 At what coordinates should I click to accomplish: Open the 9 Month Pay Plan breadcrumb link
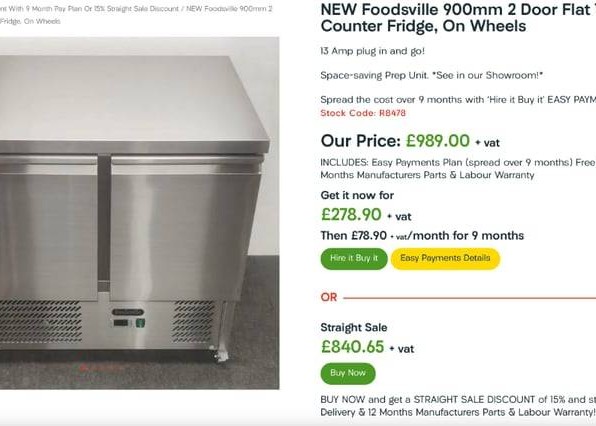click(89, 8)
